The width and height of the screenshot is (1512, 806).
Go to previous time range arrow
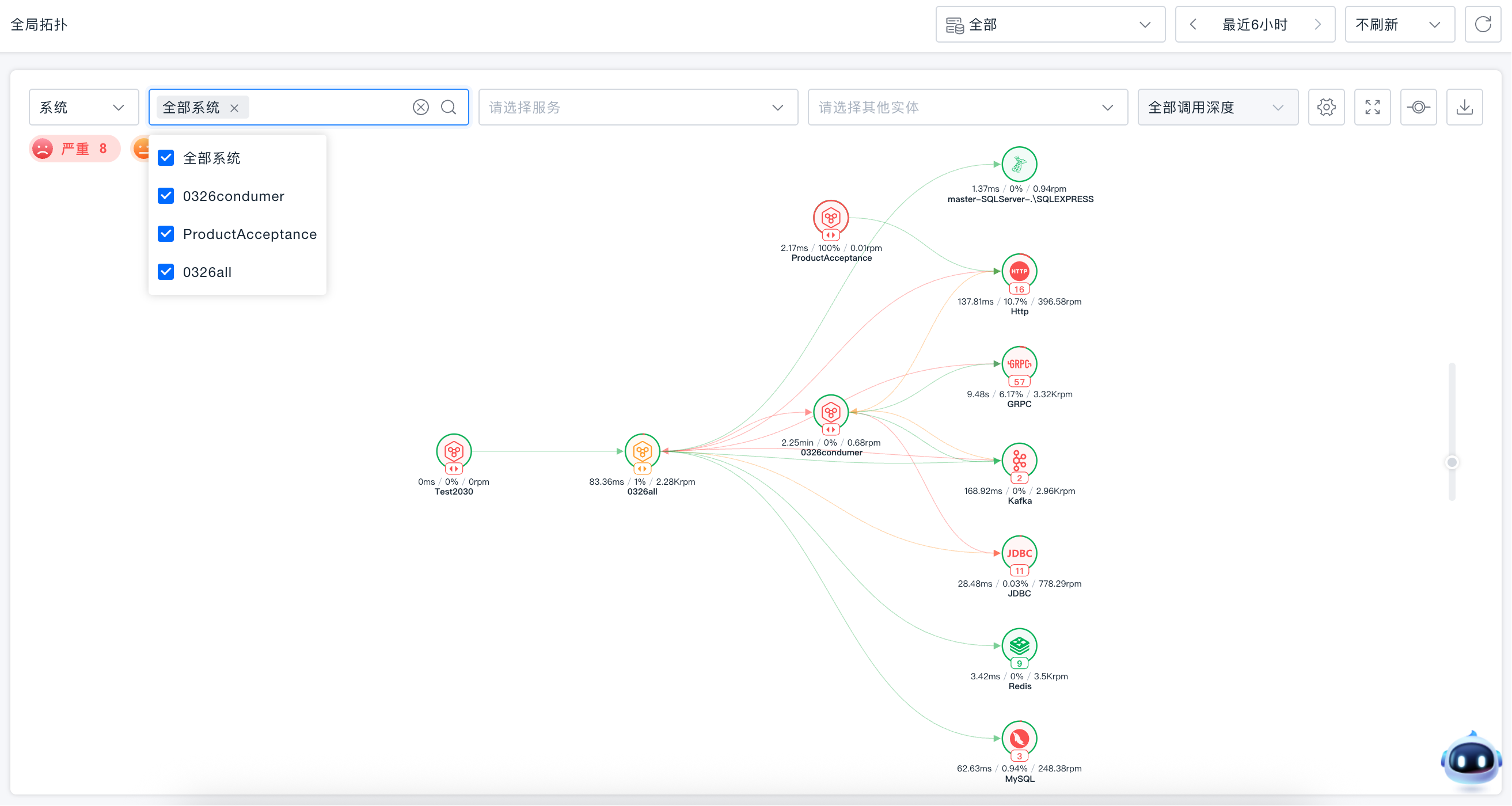click(x=1192, y=24)
